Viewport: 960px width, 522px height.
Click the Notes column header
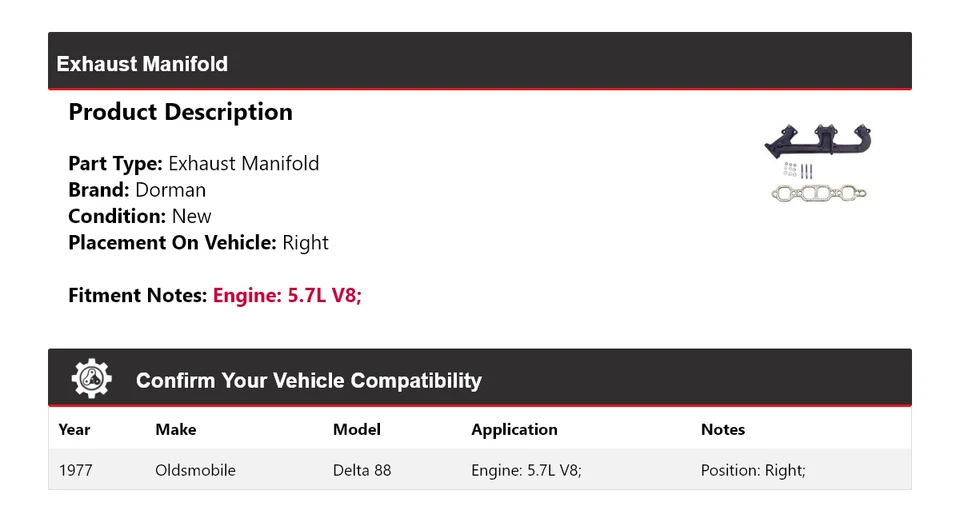(x=723, y=429)
